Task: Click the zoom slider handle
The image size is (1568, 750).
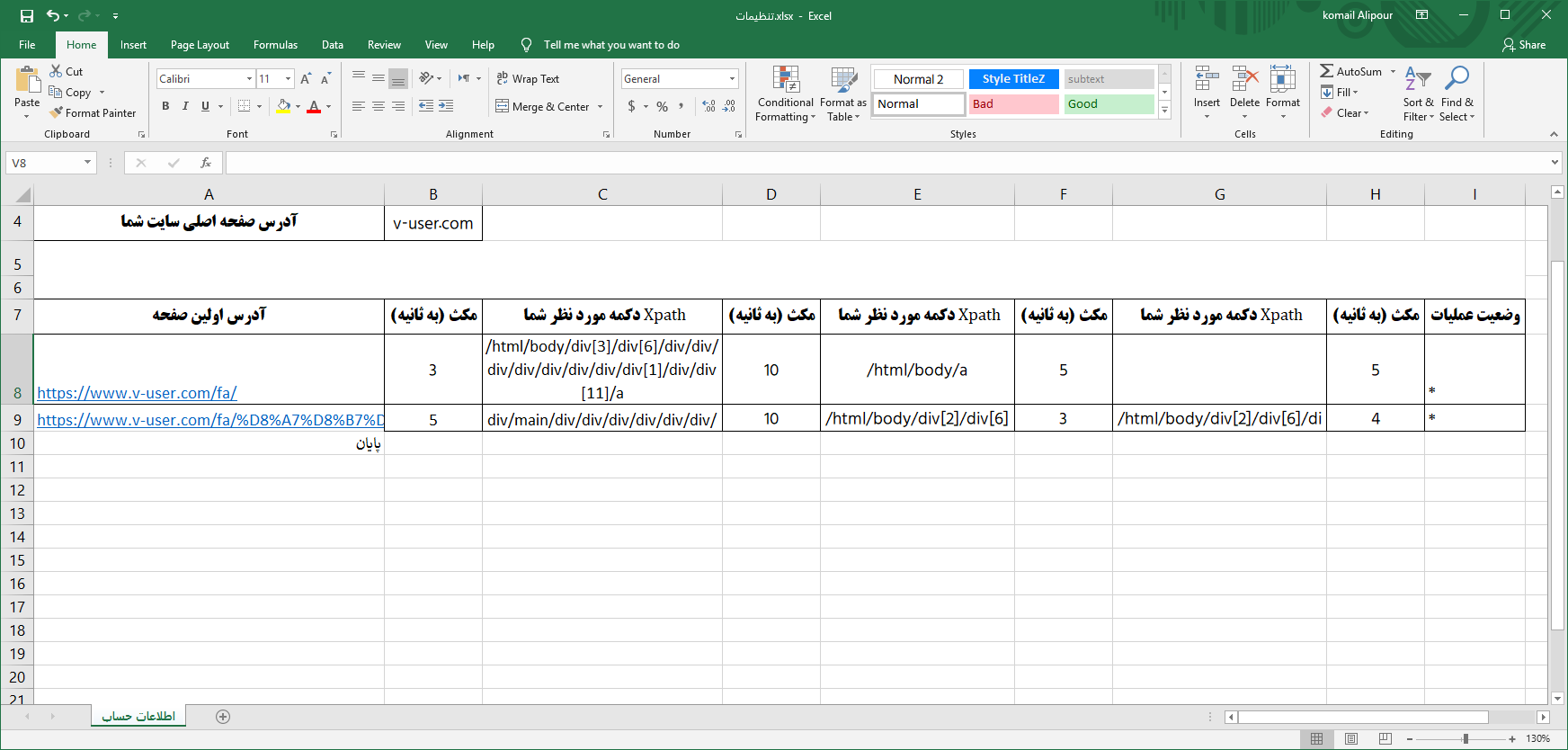Action: click(1466, 738)
